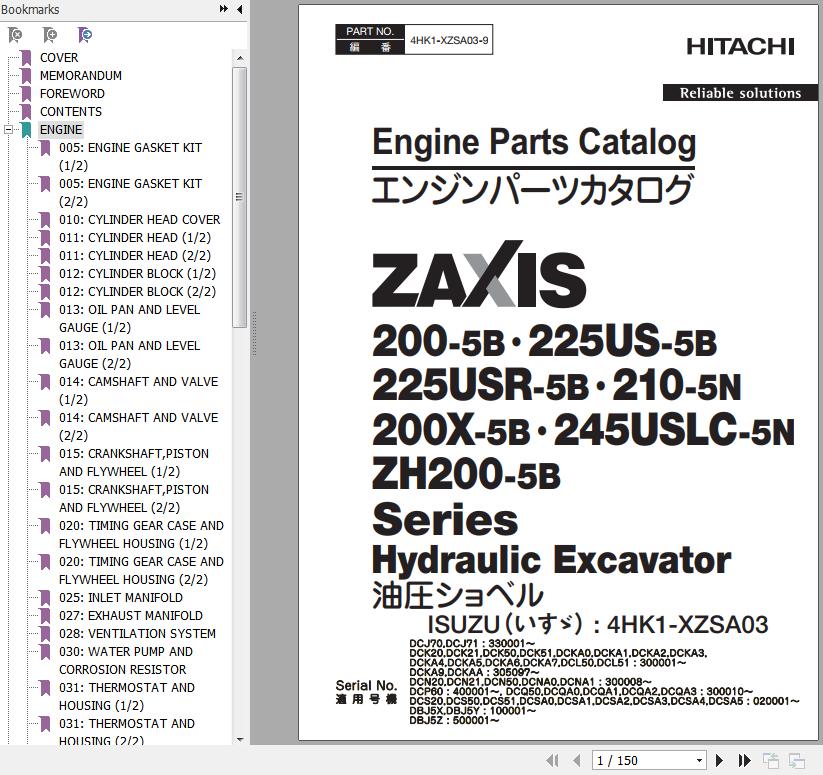Click the Engine Parts Catalog heading
The image size is (823, 775).
(x=534, y=142)
